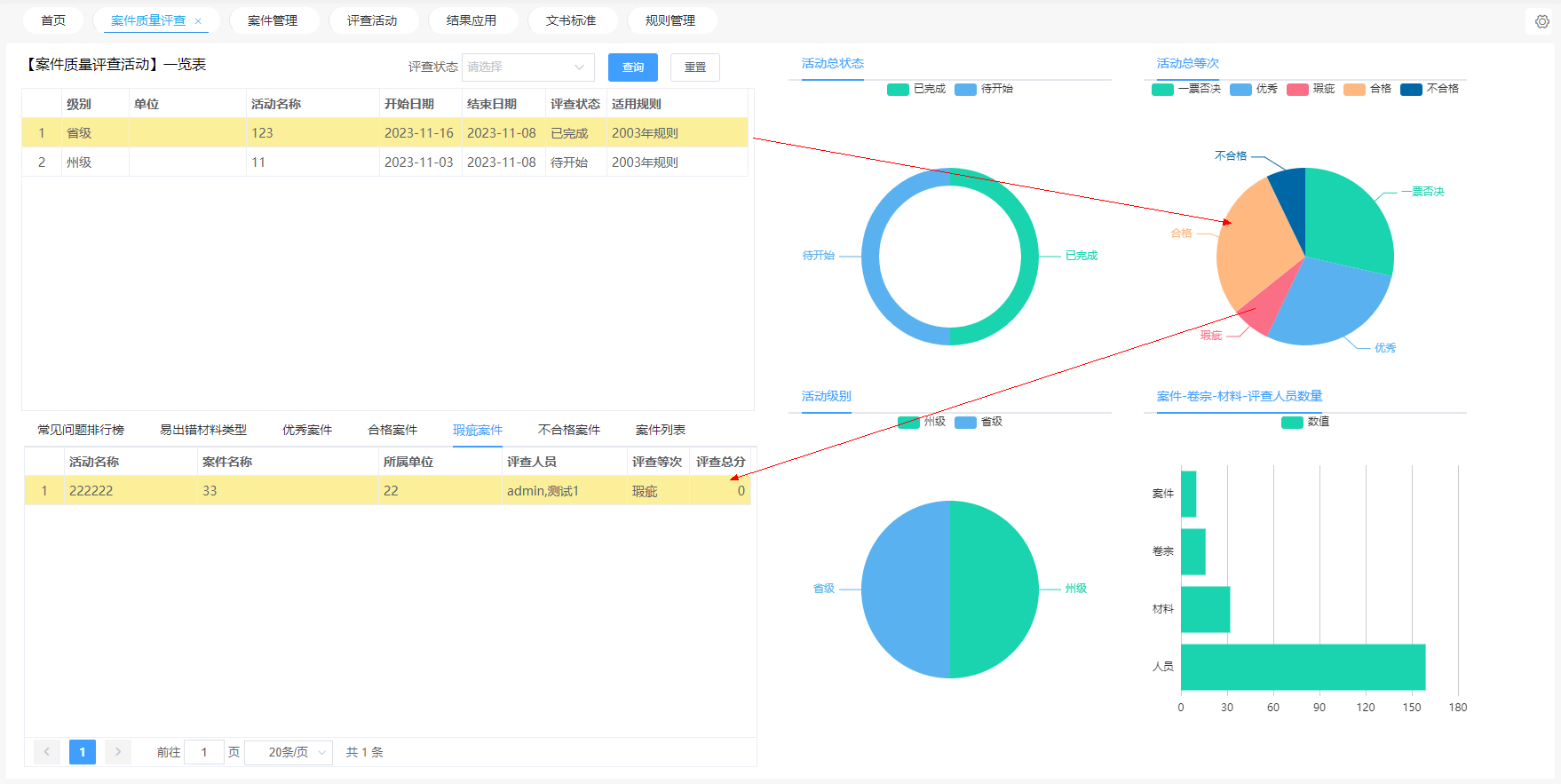Expand the 20条/页 page size dropdown
1561x784 pixels.
click(289, 752)
